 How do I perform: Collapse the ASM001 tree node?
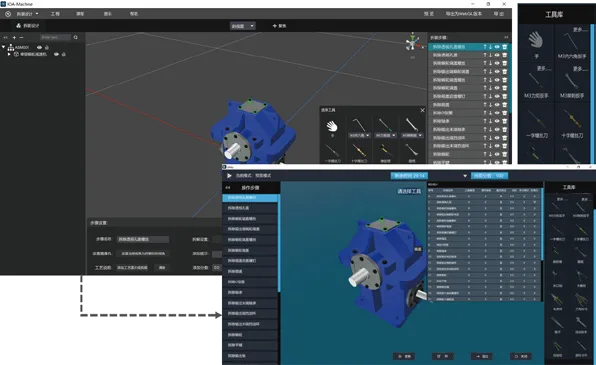pos(3,47)
